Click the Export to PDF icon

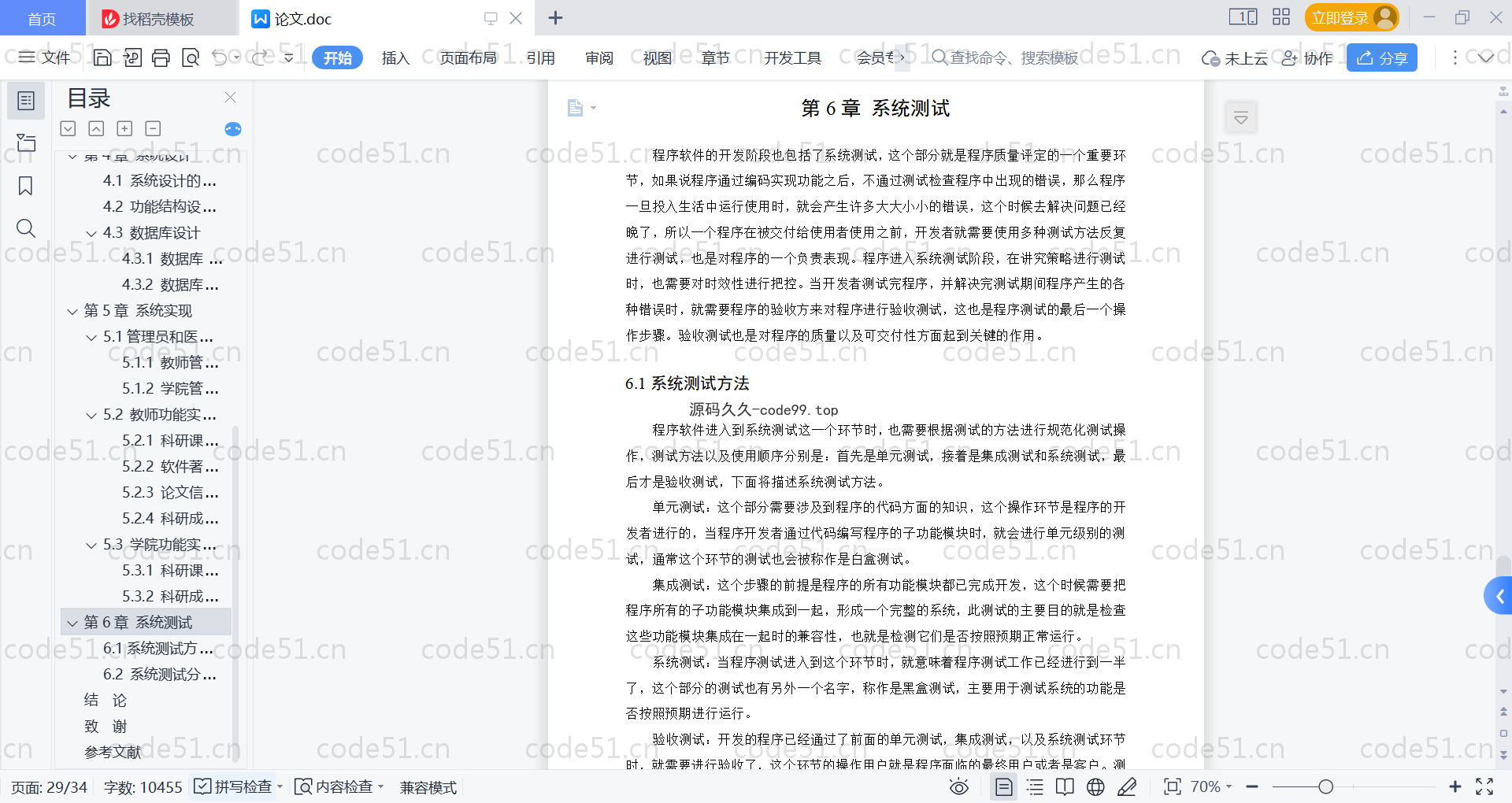click(132, 57)
